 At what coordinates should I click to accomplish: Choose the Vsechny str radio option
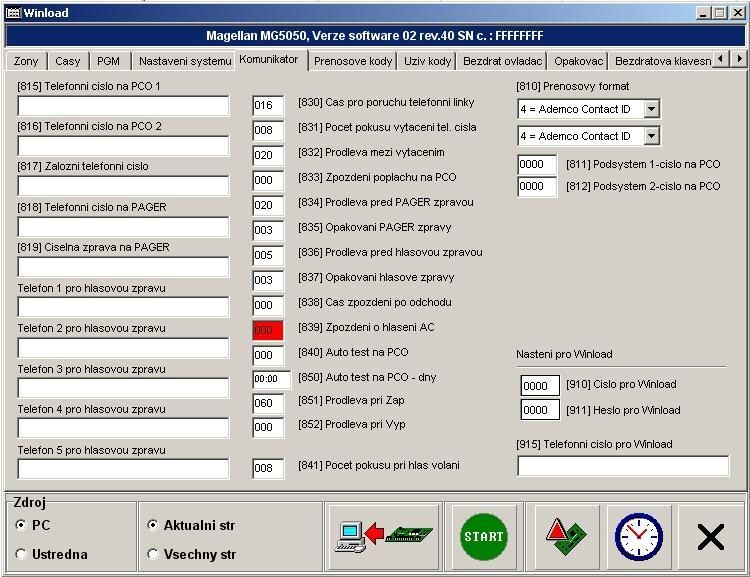(x=153, y=554)
